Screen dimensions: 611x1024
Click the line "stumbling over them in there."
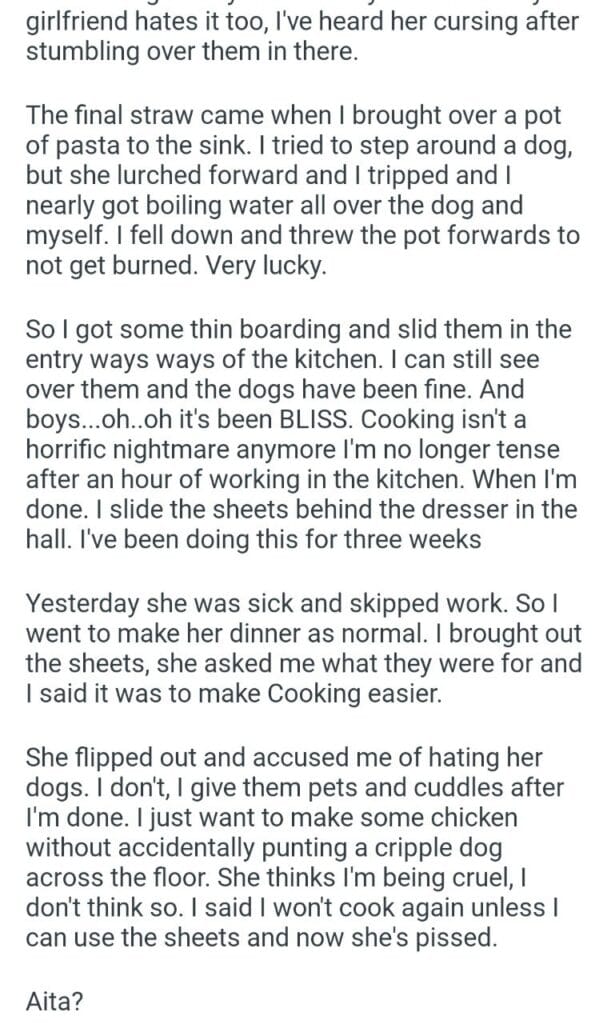click(x=190, y=50)
